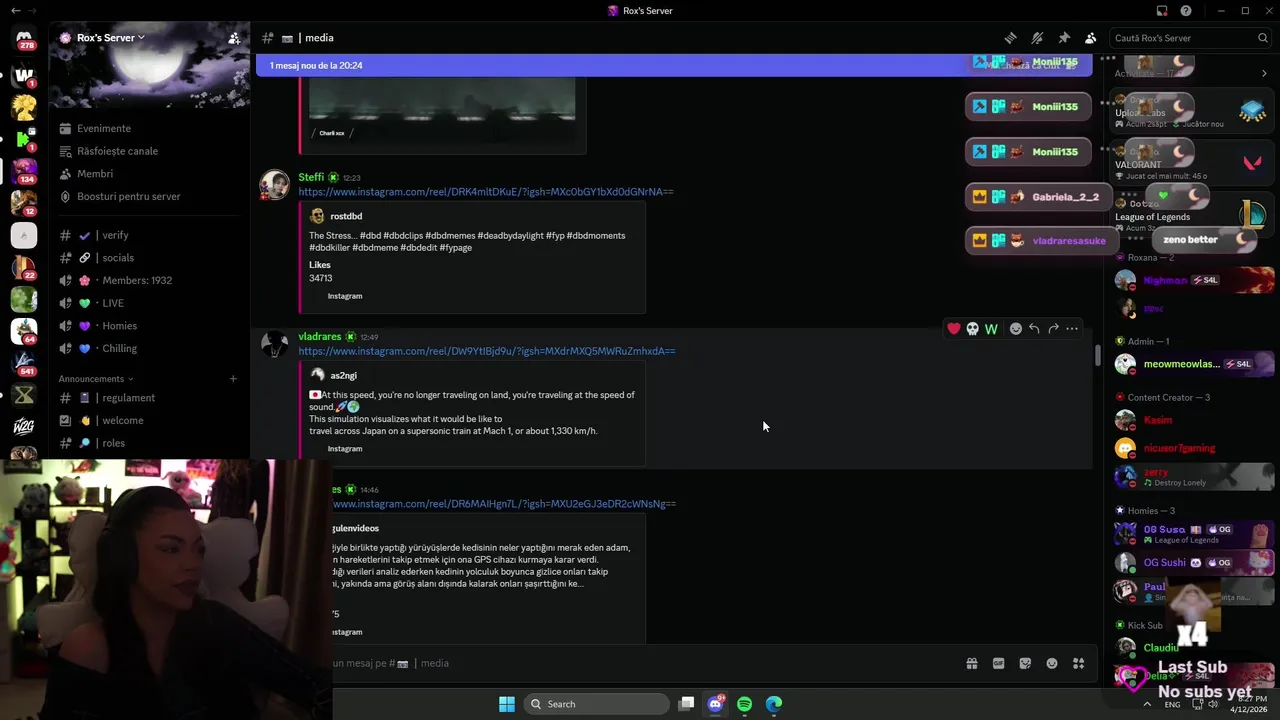Viewport: 1280px width, 720px height.
Task: Open server with 134 unread badge
Action: [24, 171]
